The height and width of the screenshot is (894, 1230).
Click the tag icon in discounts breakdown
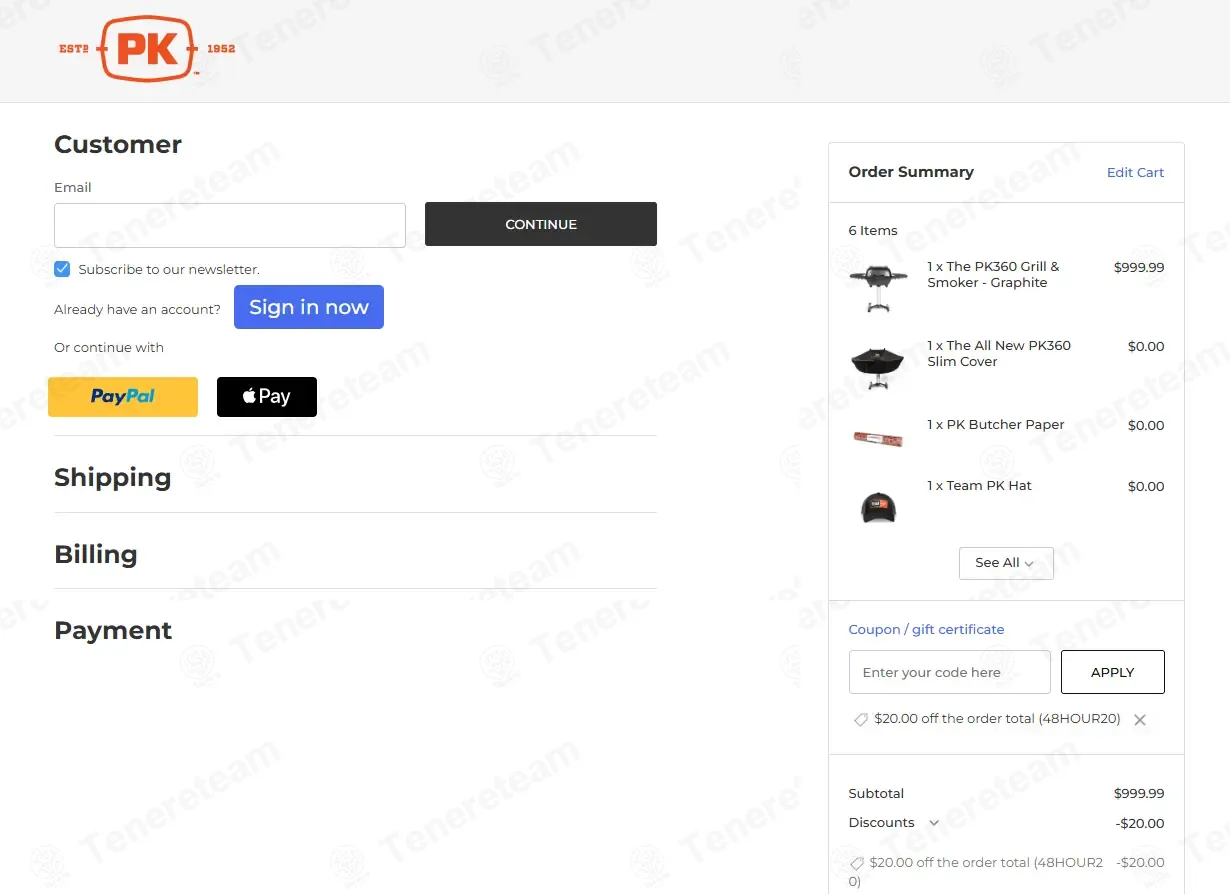[x=856, y=863]
